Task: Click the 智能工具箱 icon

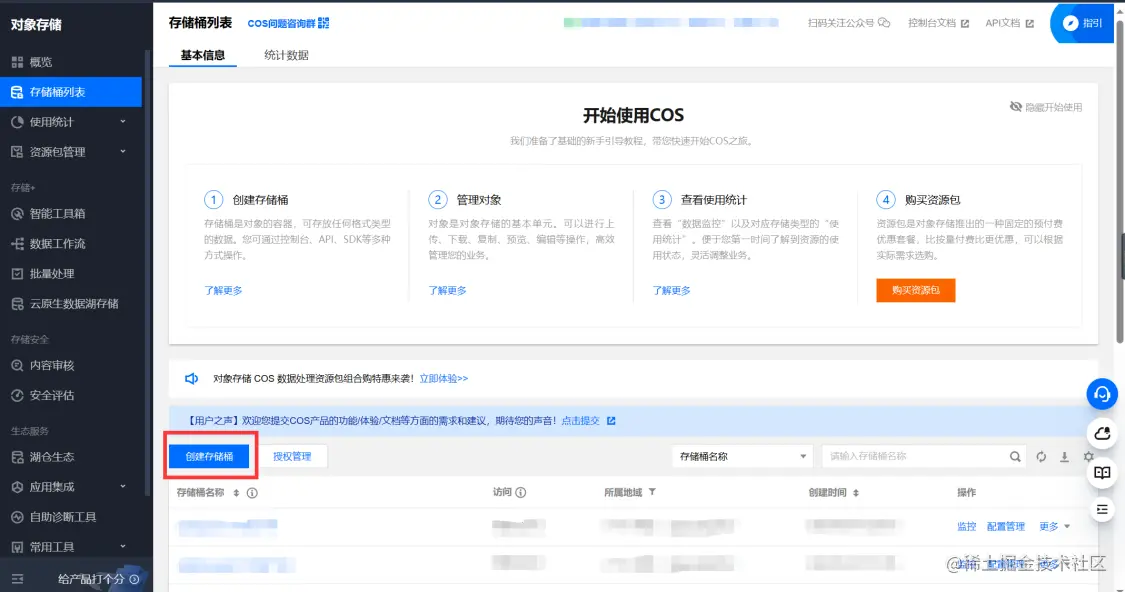Action: pos(17,214)
